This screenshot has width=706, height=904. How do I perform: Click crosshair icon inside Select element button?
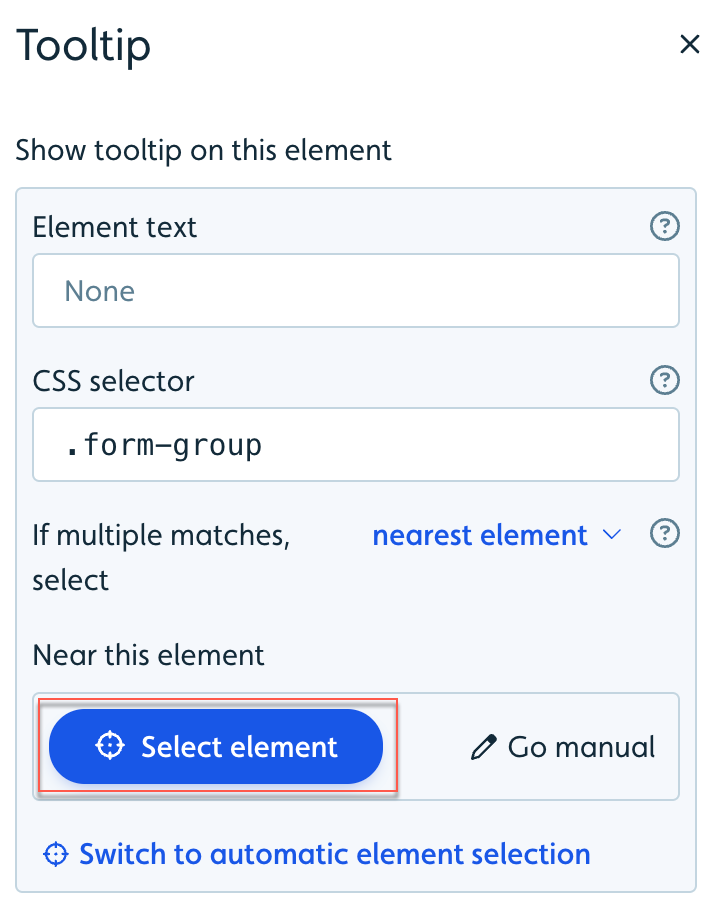point(110,745)
